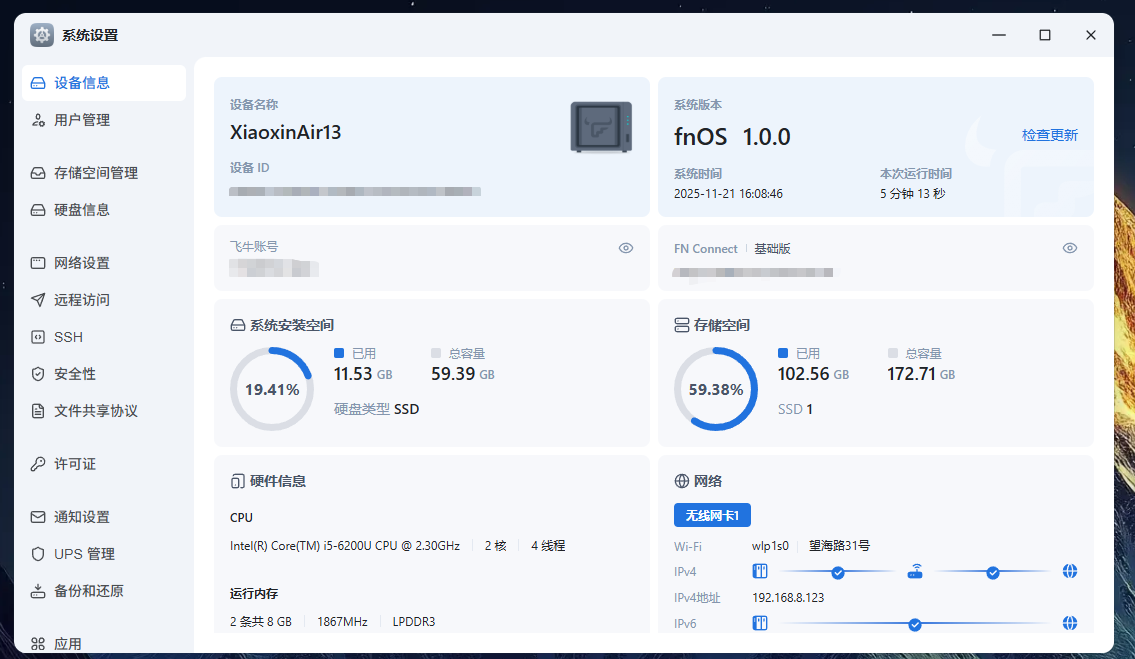Click the IPv6 connection check mark
1135x659 pixels.
point(915,624)
